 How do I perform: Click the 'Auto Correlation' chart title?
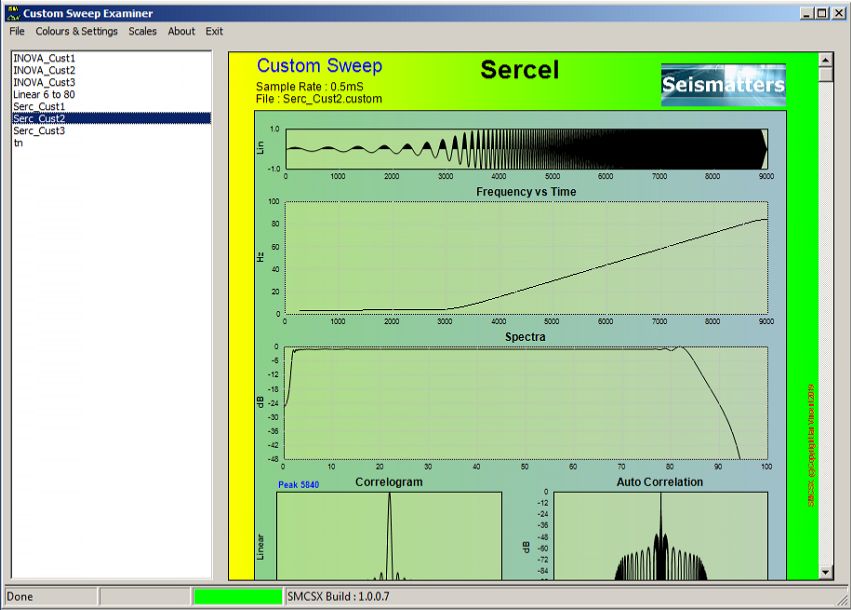click(659, 482)
